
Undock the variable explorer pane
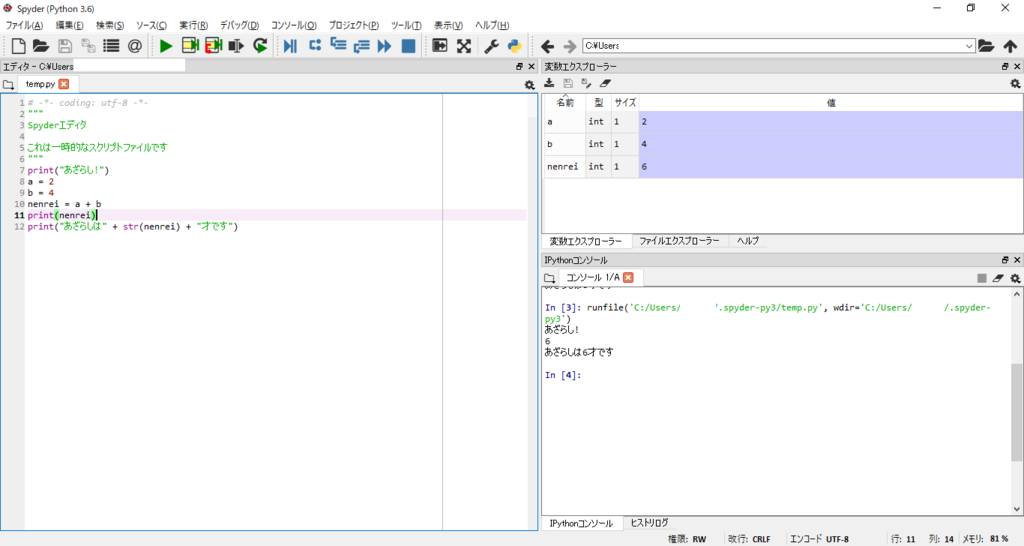click(1005, 67)
